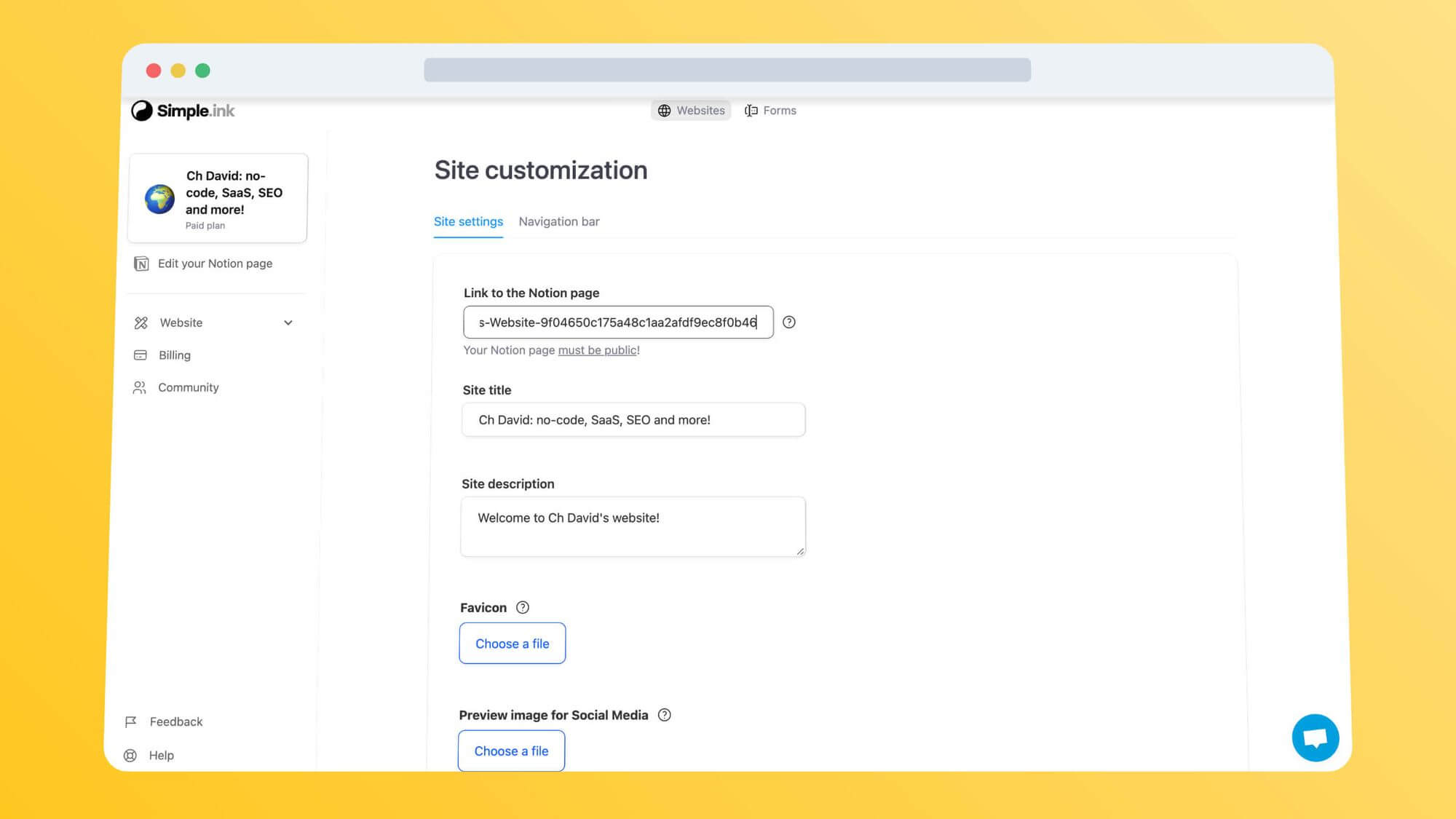1456x819 pixels.
Task: Open Help lifebuoy in sidebar
Action: (130, 755)
